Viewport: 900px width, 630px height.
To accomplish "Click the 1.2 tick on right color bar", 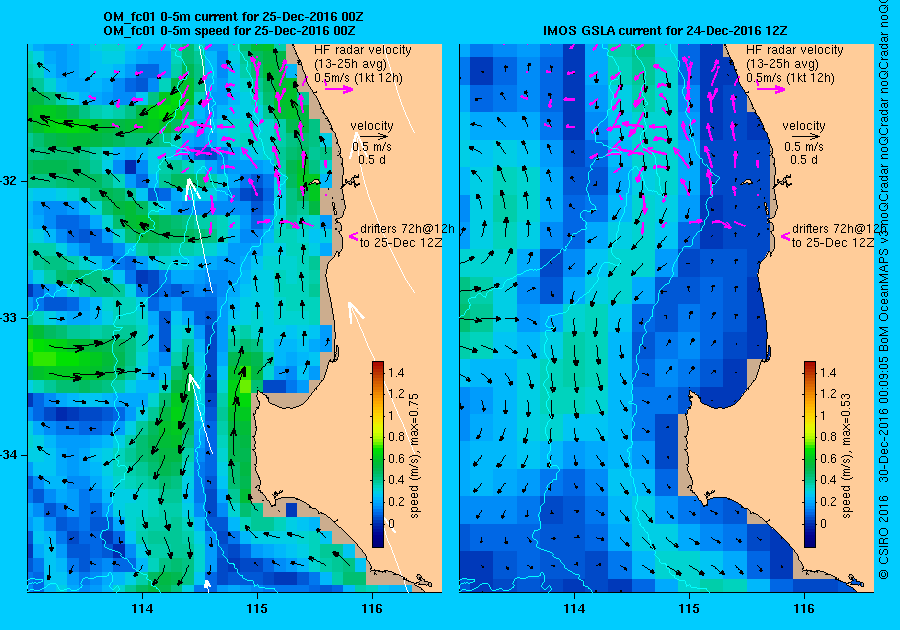I will tap(828, 394).
